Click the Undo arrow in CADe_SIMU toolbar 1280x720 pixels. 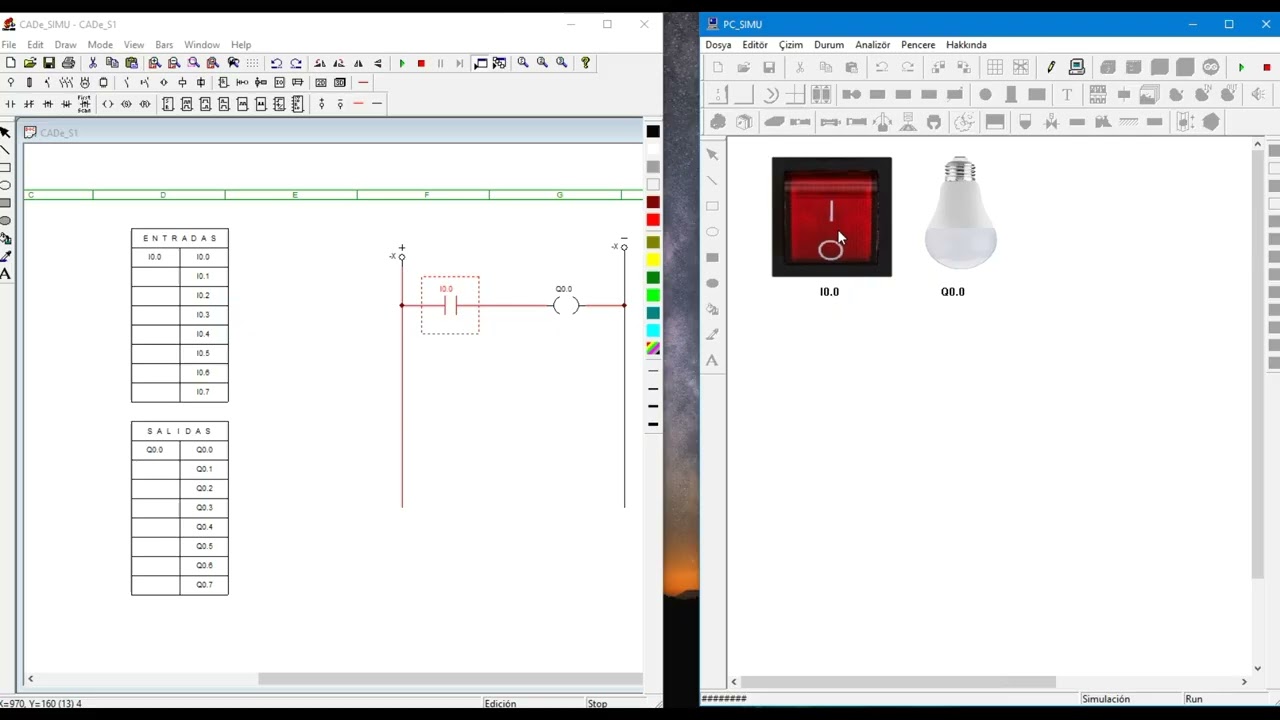coord(276,63)
